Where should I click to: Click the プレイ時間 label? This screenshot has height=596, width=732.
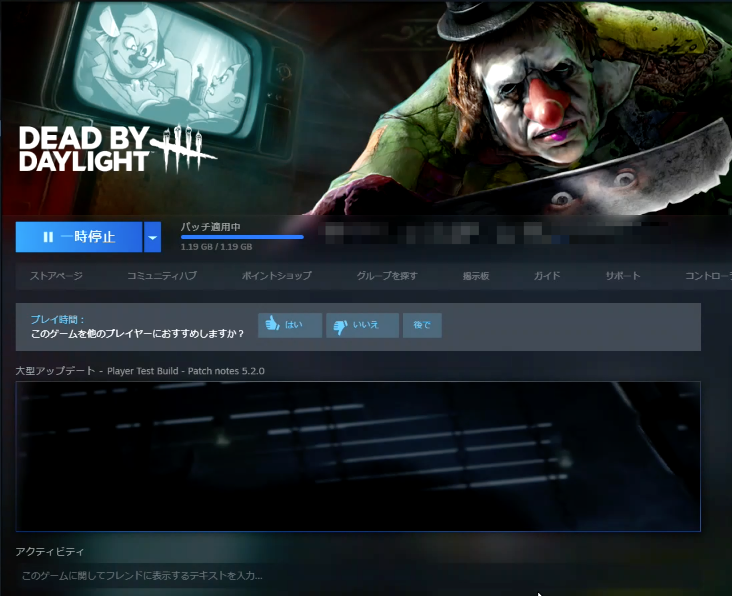click(x=58, y=320)
